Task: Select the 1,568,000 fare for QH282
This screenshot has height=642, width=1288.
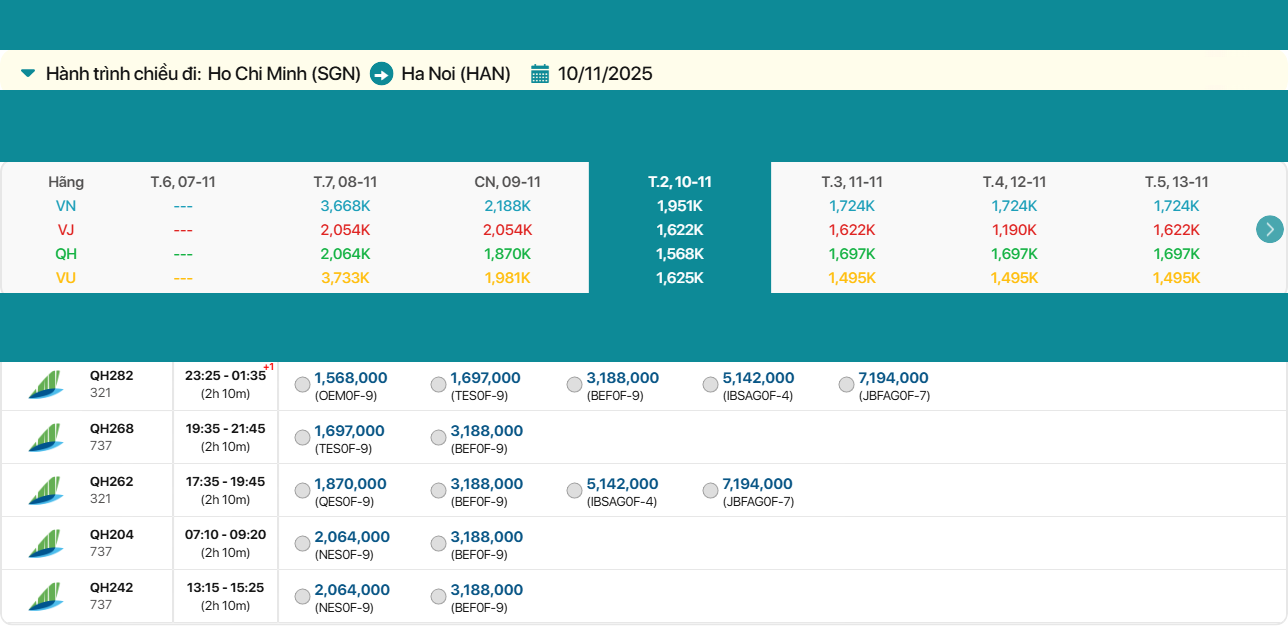Action: (302, 384)
